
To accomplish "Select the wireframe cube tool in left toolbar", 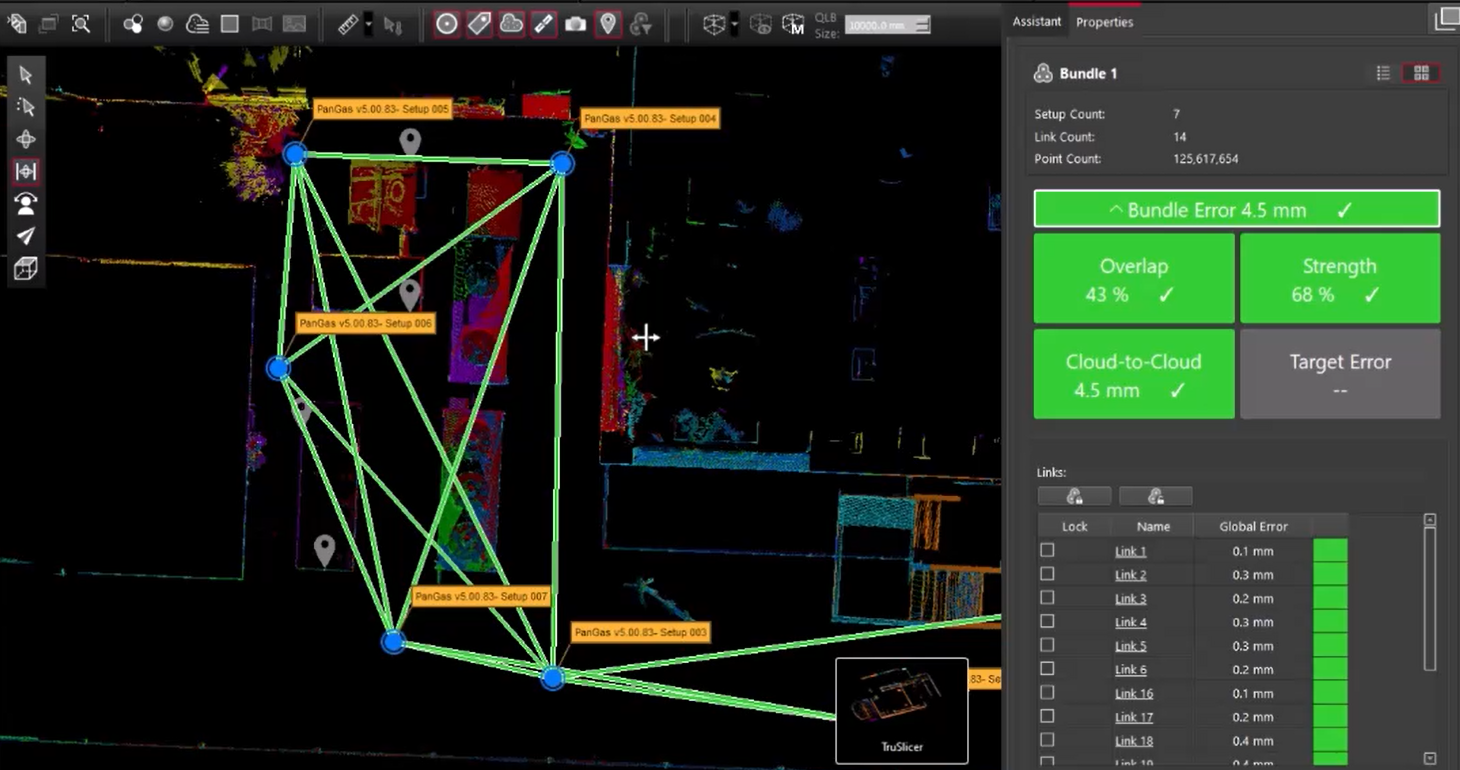I will click(x=26, y=268).
